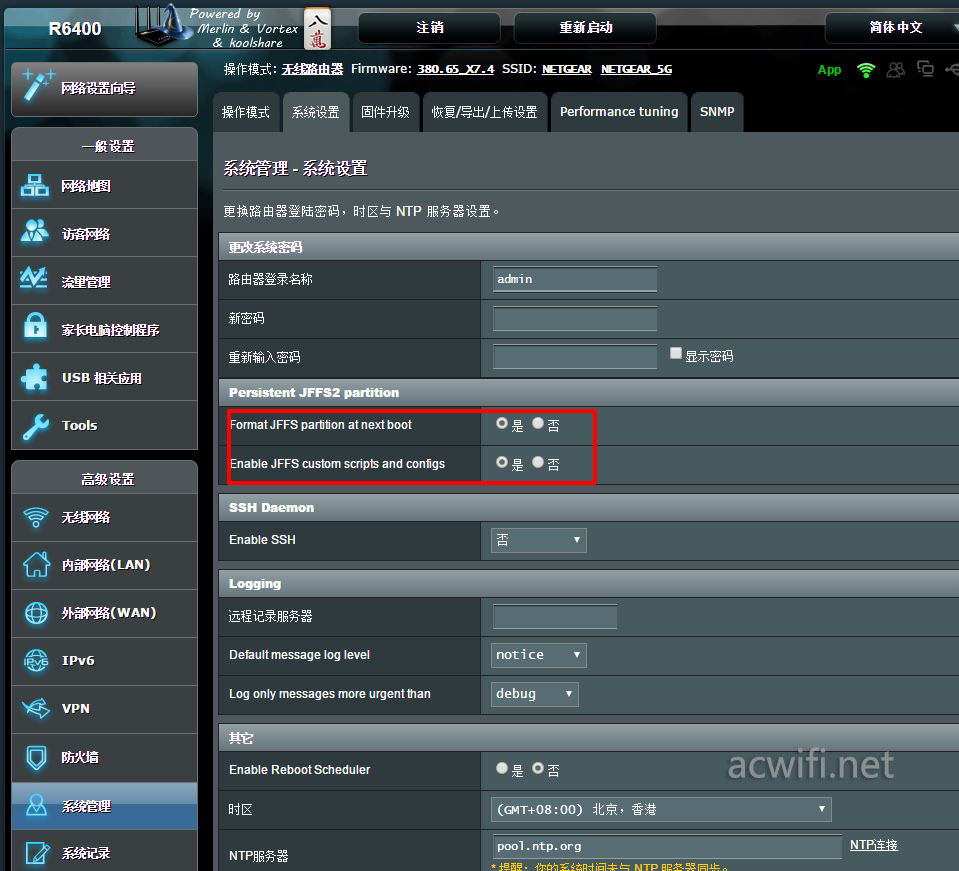Set Enable JFFS custom scripts to 是
The width and height of the screenshot is (959, 871).
click(502, 462)
